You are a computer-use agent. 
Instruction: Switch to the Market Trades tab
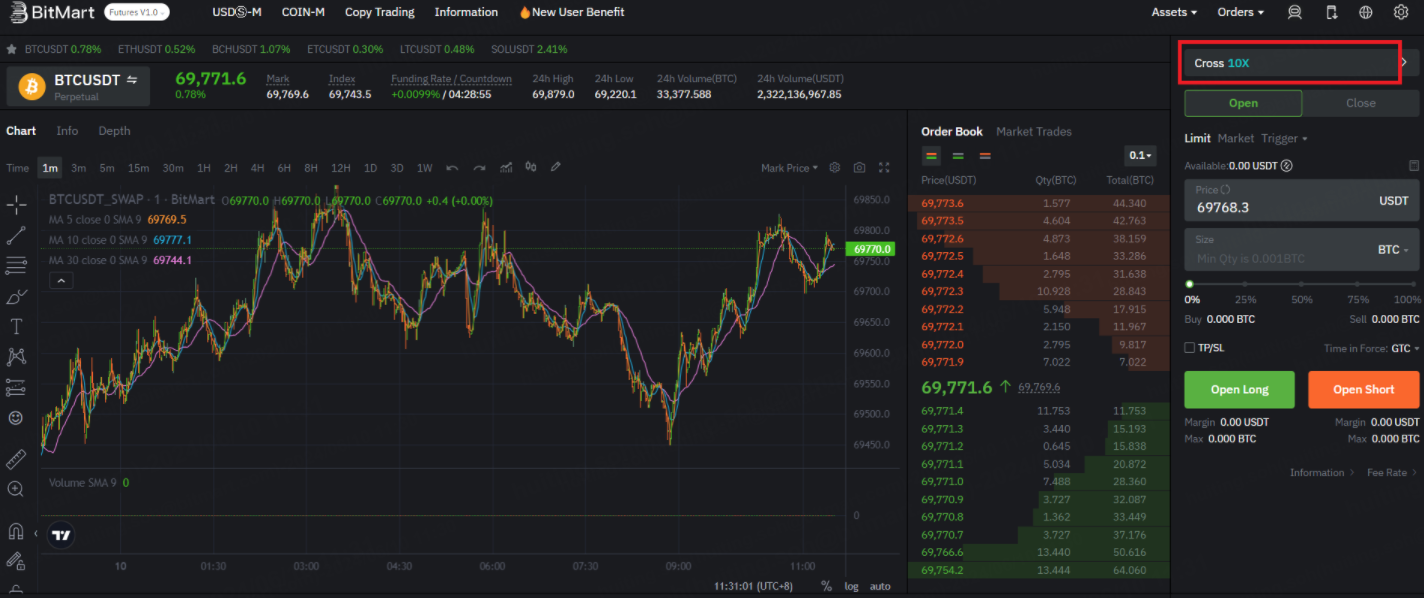[1034, 131]
